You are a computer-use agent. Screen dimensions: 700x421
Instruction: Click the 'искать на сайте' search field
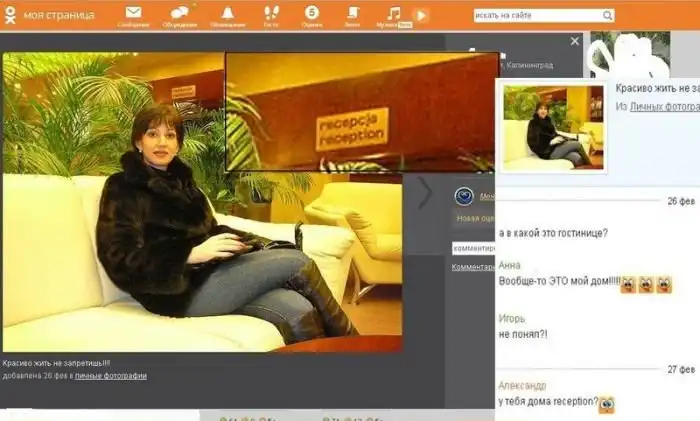click(536, 16)
